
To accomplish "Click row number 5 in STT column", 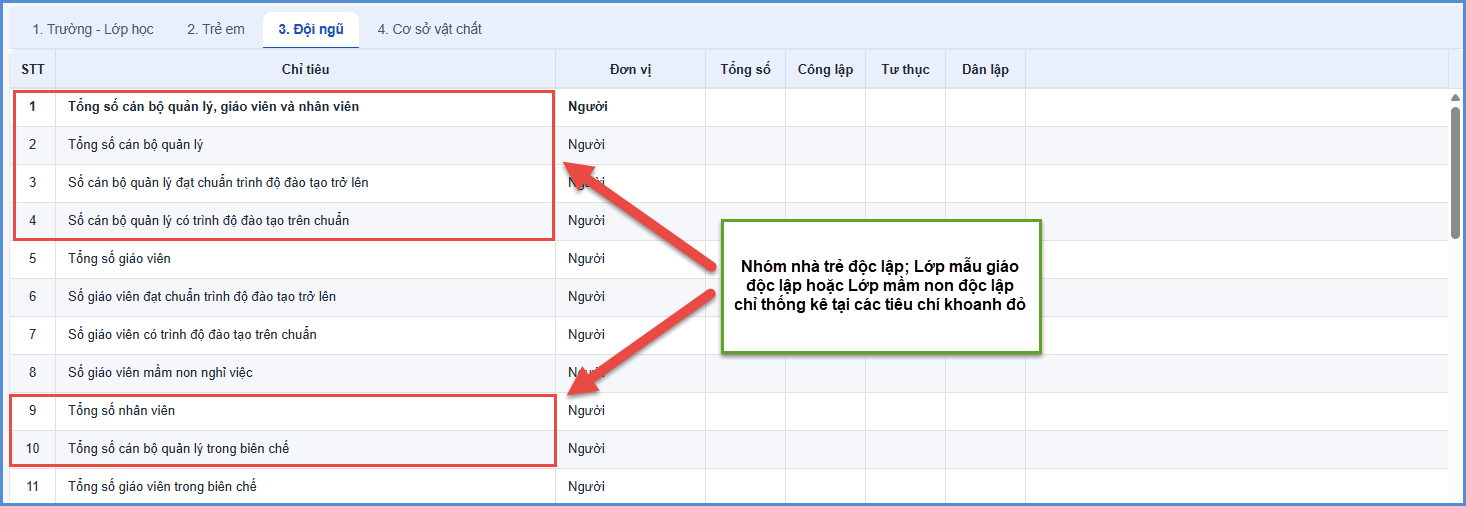I will pos(33,259).
